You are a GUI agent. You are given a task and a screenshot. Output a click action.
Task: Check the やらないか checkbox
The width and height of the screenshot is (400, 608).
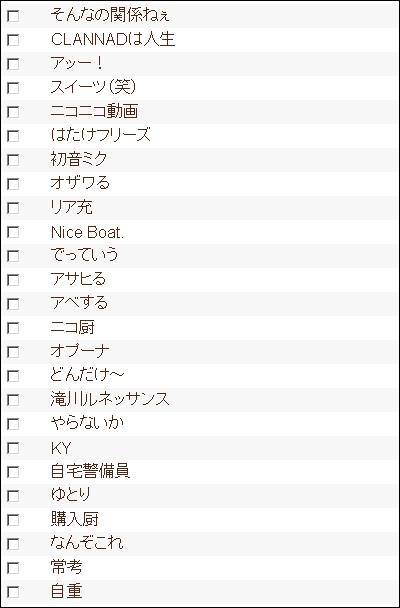[x=13, y=424]
